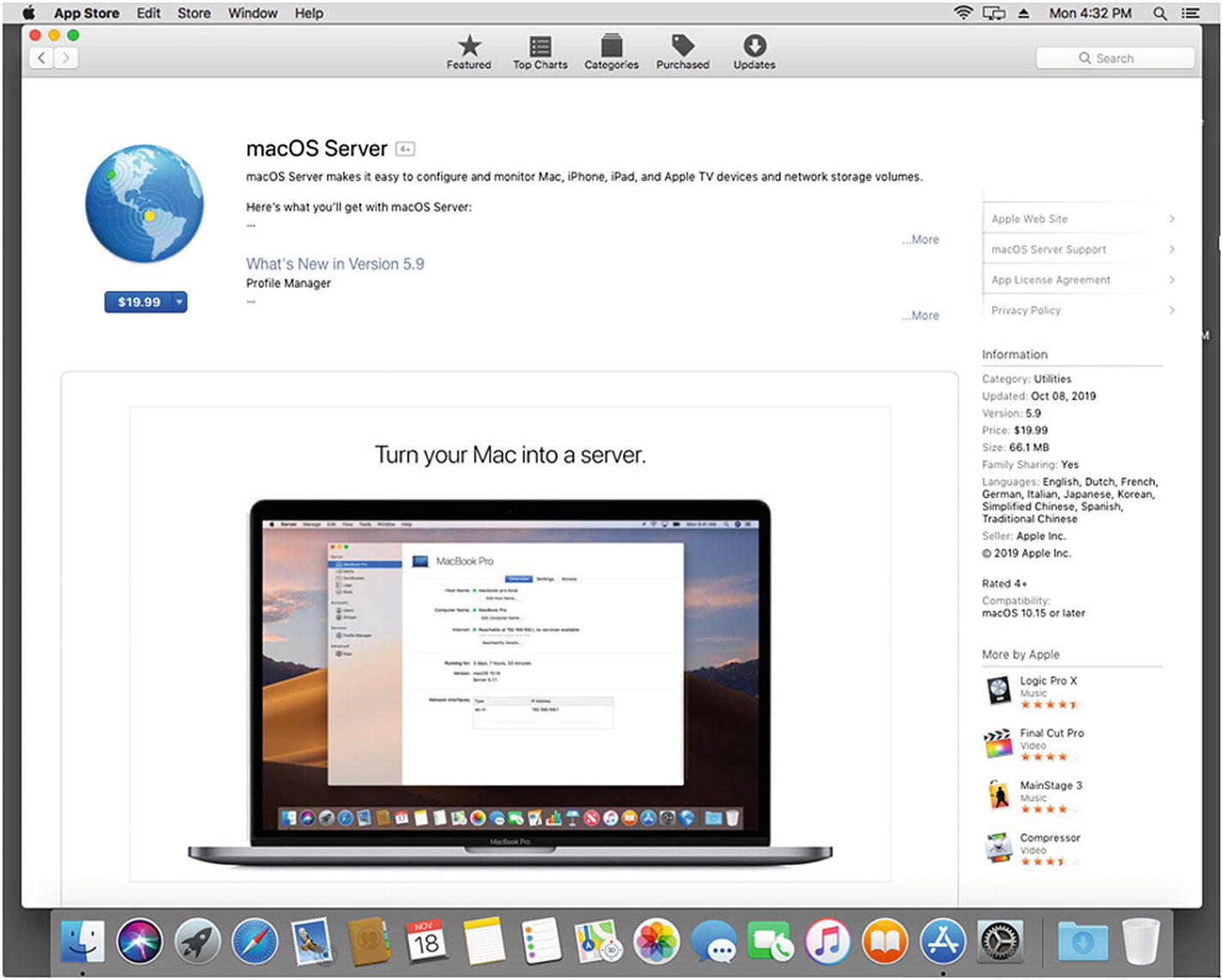The width and height of the screenshot is (1223, 980).
Task: Expand description with first ...More link
Action: pos(920,239)
